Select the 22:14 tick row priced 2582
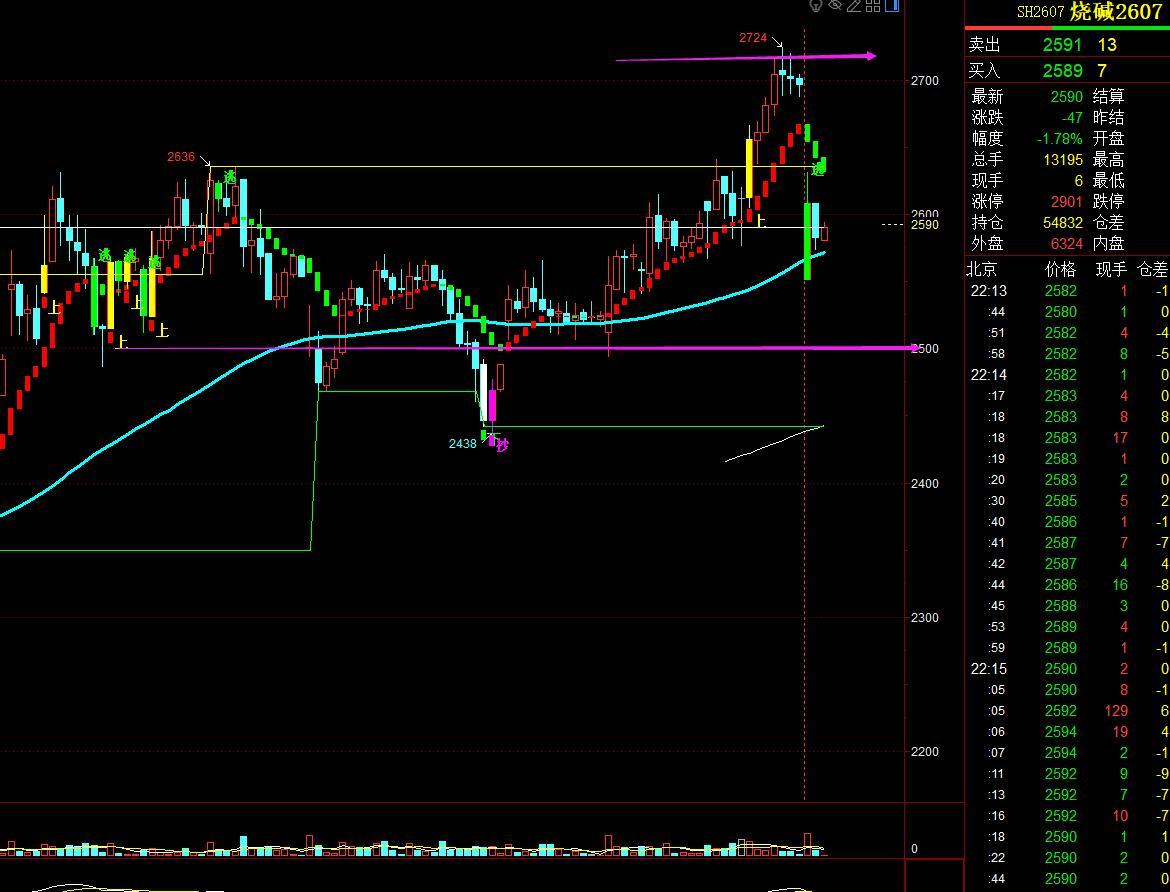Viewport: 1170px width, 892px height. point(1068,375)
